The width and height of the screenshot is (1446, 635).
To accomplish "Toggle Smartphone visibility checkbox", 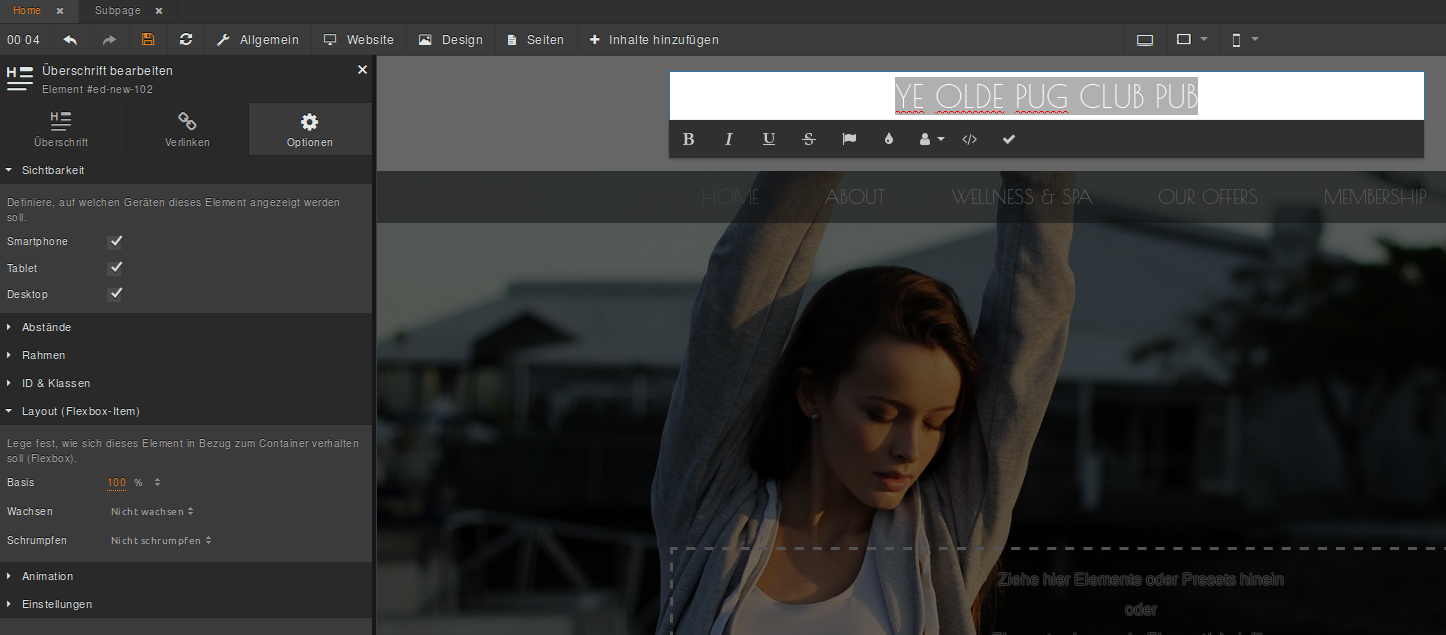I will point(115,242).
